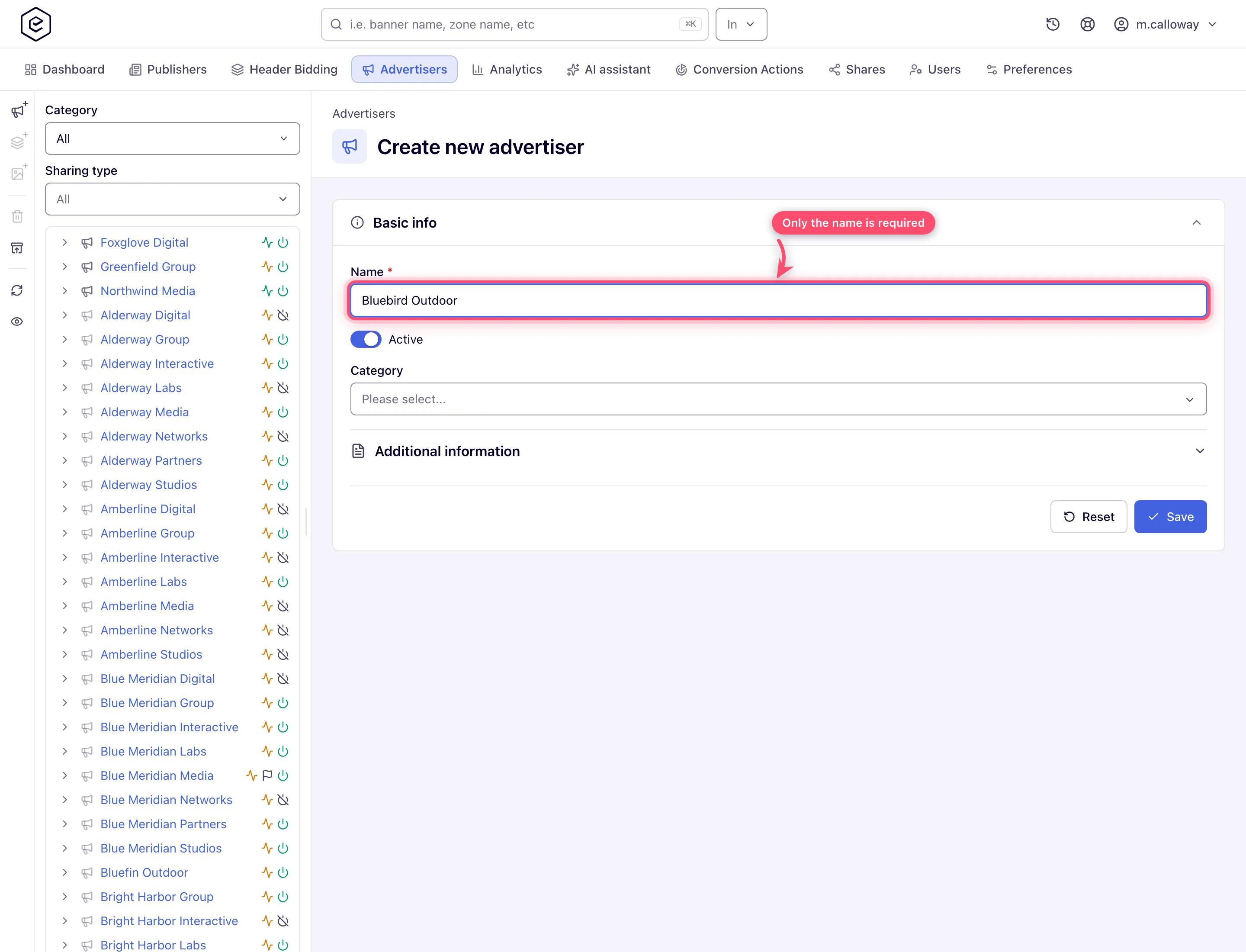This screenshot has width=1246, height=952.
Task: Click the megaphone icon beside Northwind Media
Action: click(87, 291)
